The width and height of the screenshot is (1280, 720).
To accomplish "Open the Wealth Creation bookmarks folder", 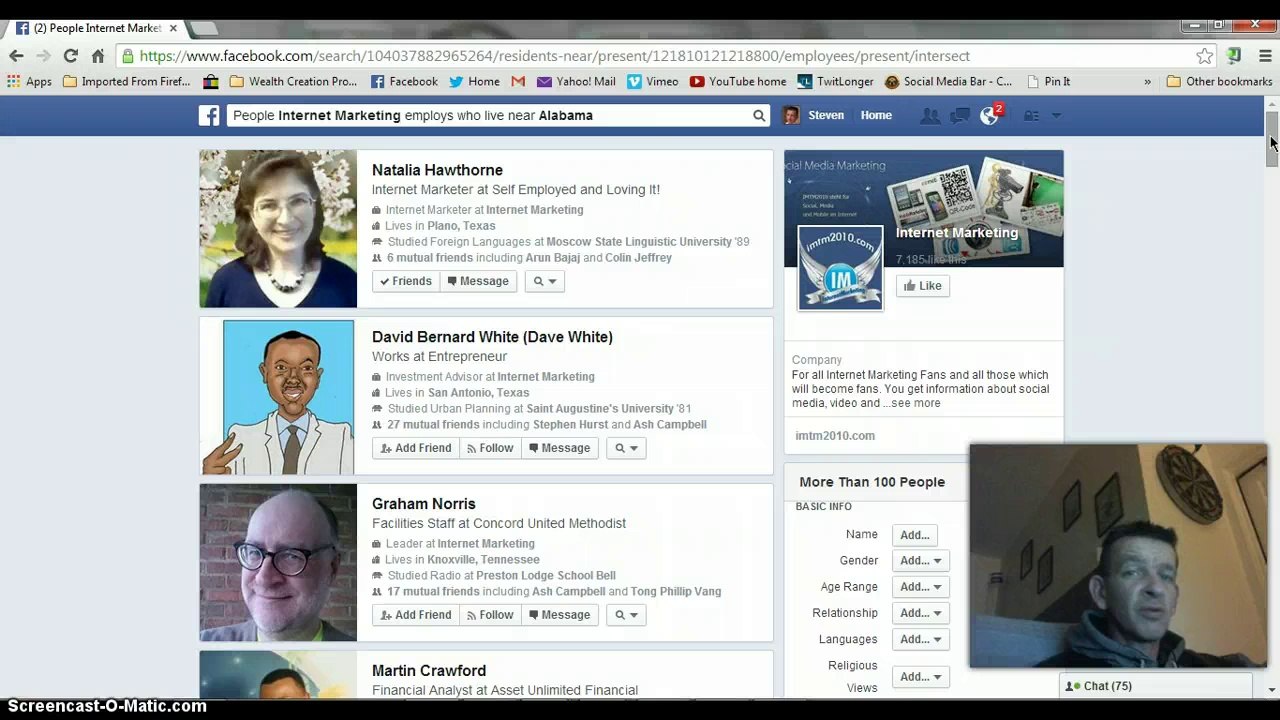I will coord(293,82).
